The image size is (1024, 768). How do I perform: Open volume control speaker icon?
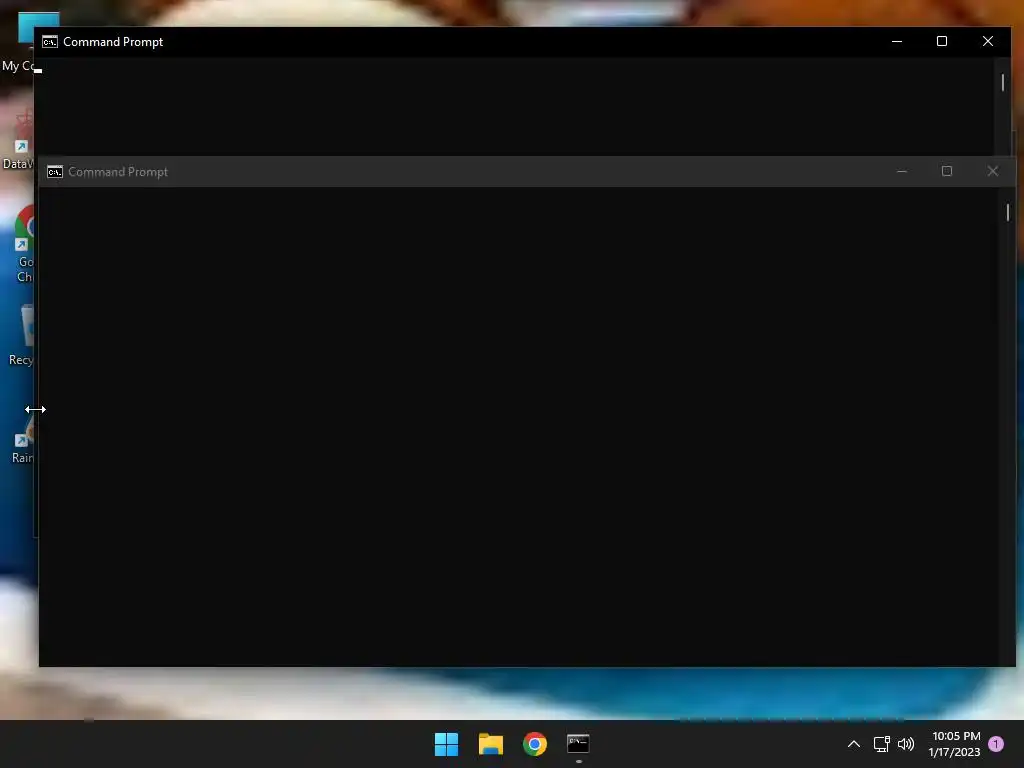(906, 744)
